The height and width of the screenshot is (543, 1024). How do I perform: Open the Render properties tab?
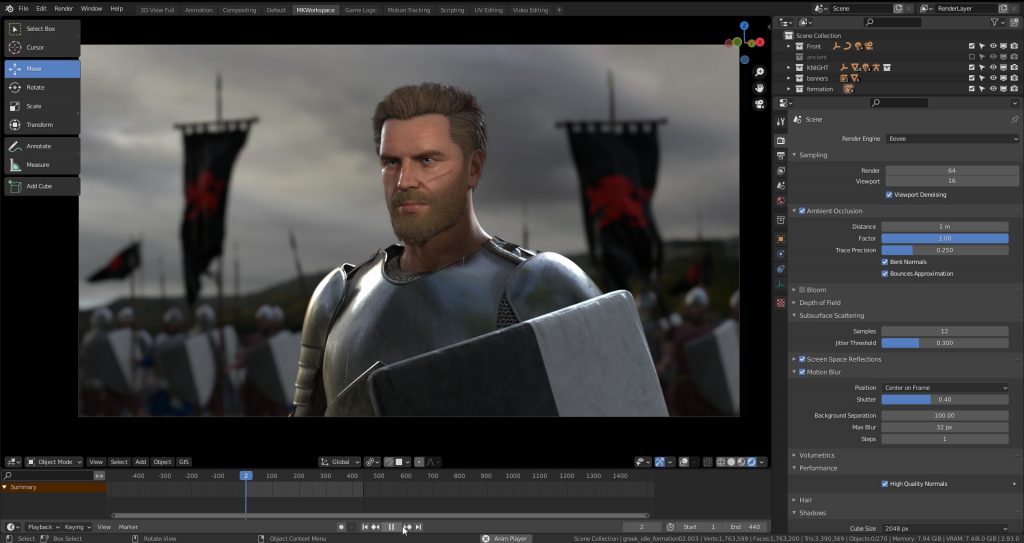pyautogui.click(x=780, y=140)
